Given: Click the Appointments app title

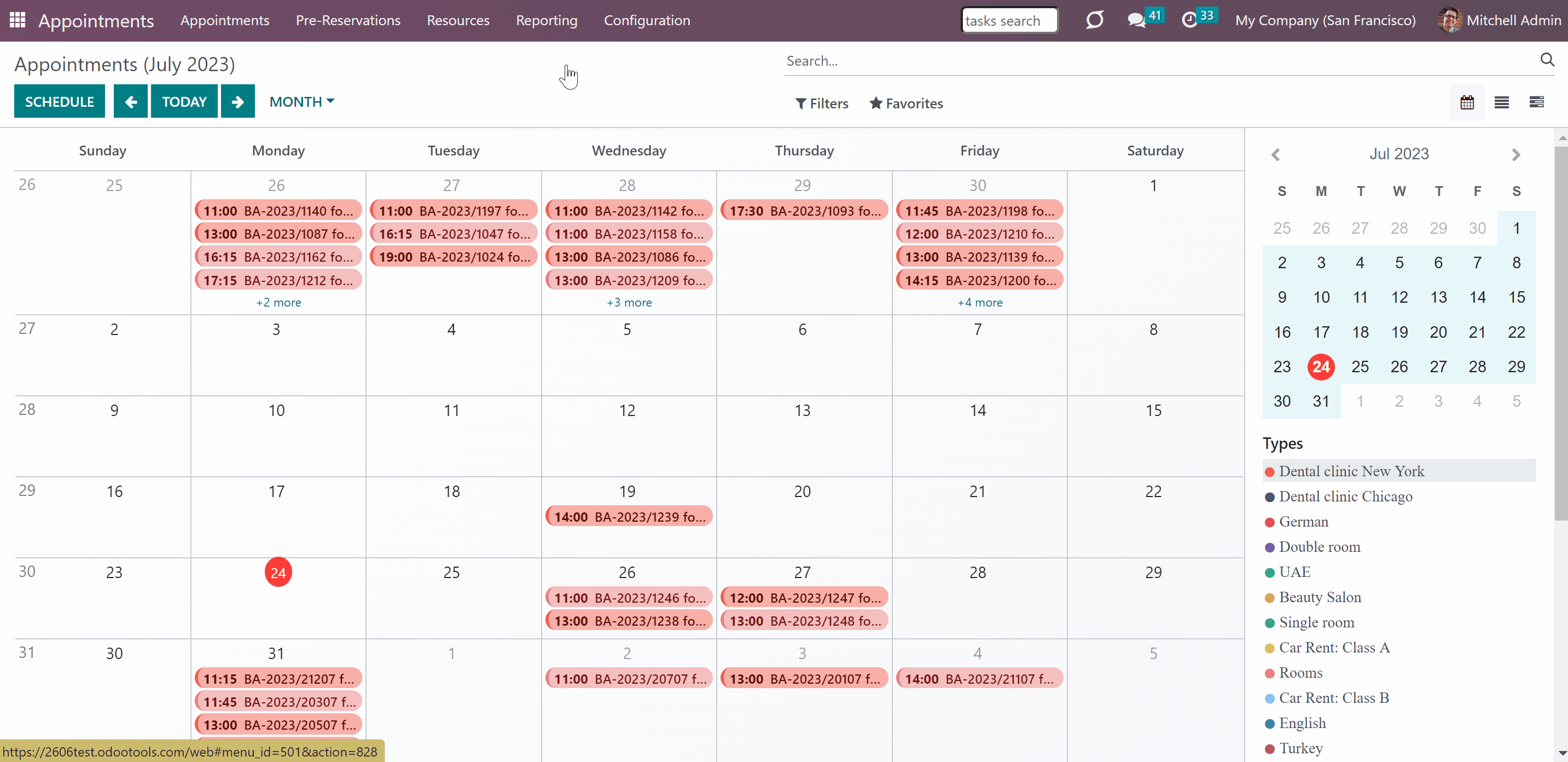Looking at the screenshot, I should pyautogui.click(x=96, y=21).
